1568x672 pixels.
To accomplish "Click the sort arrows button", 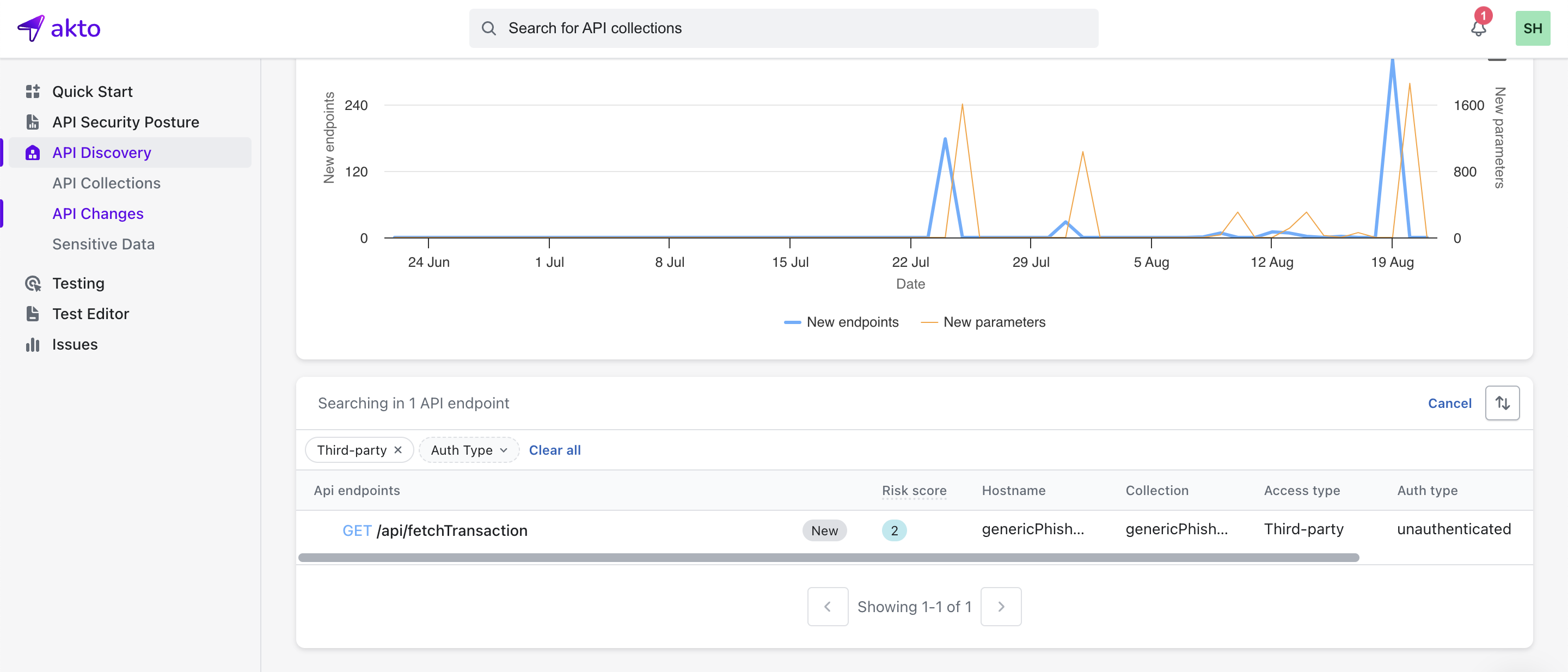I will (x=1502, y=403).
